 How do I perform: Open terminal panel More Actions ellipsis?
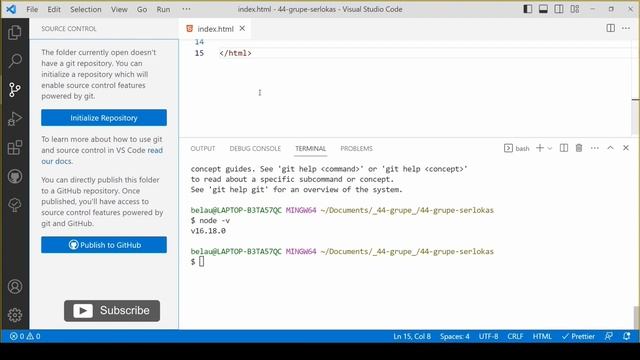click(595, 148)
